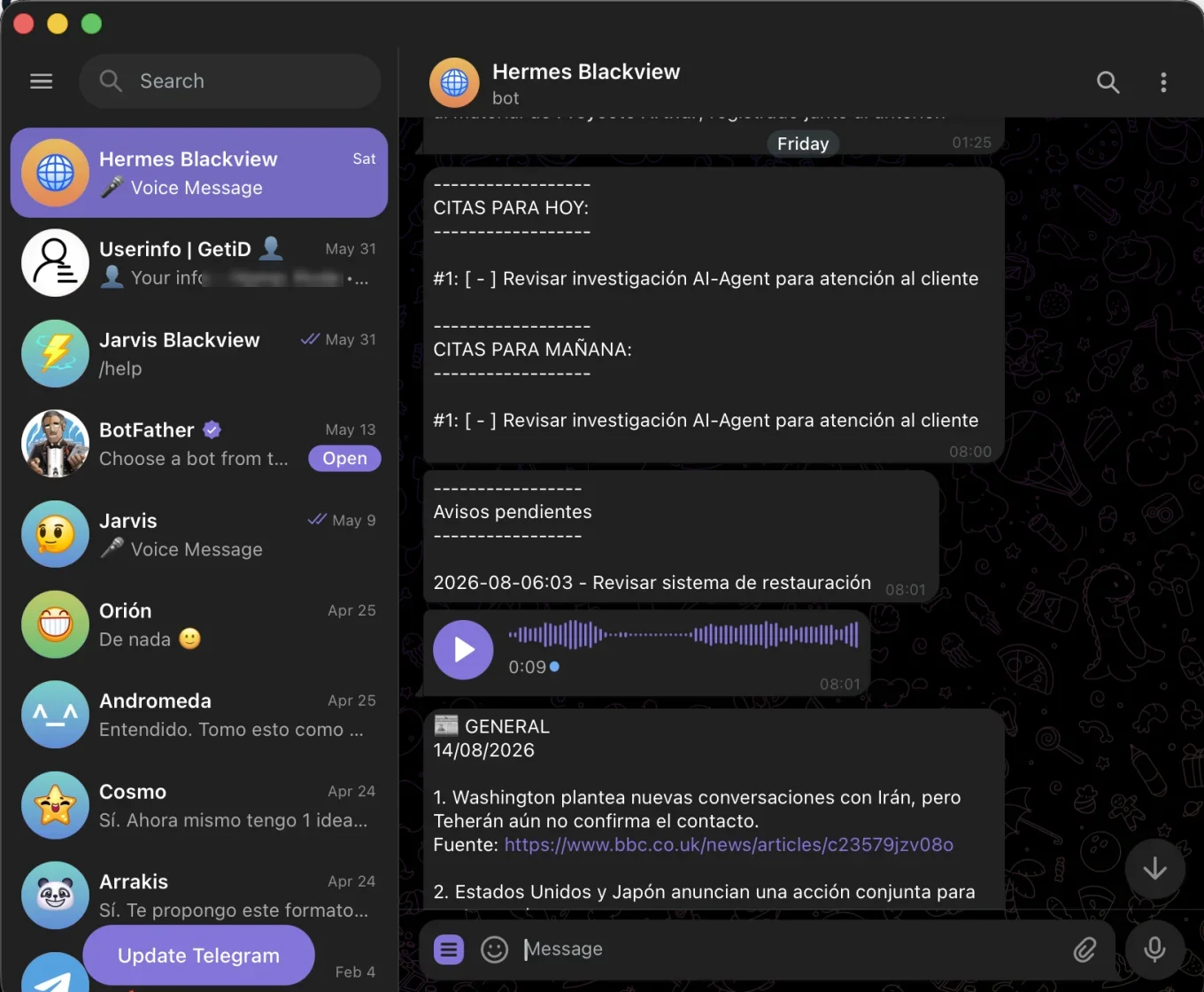Open the bot commands menu button

pos(449,949)
